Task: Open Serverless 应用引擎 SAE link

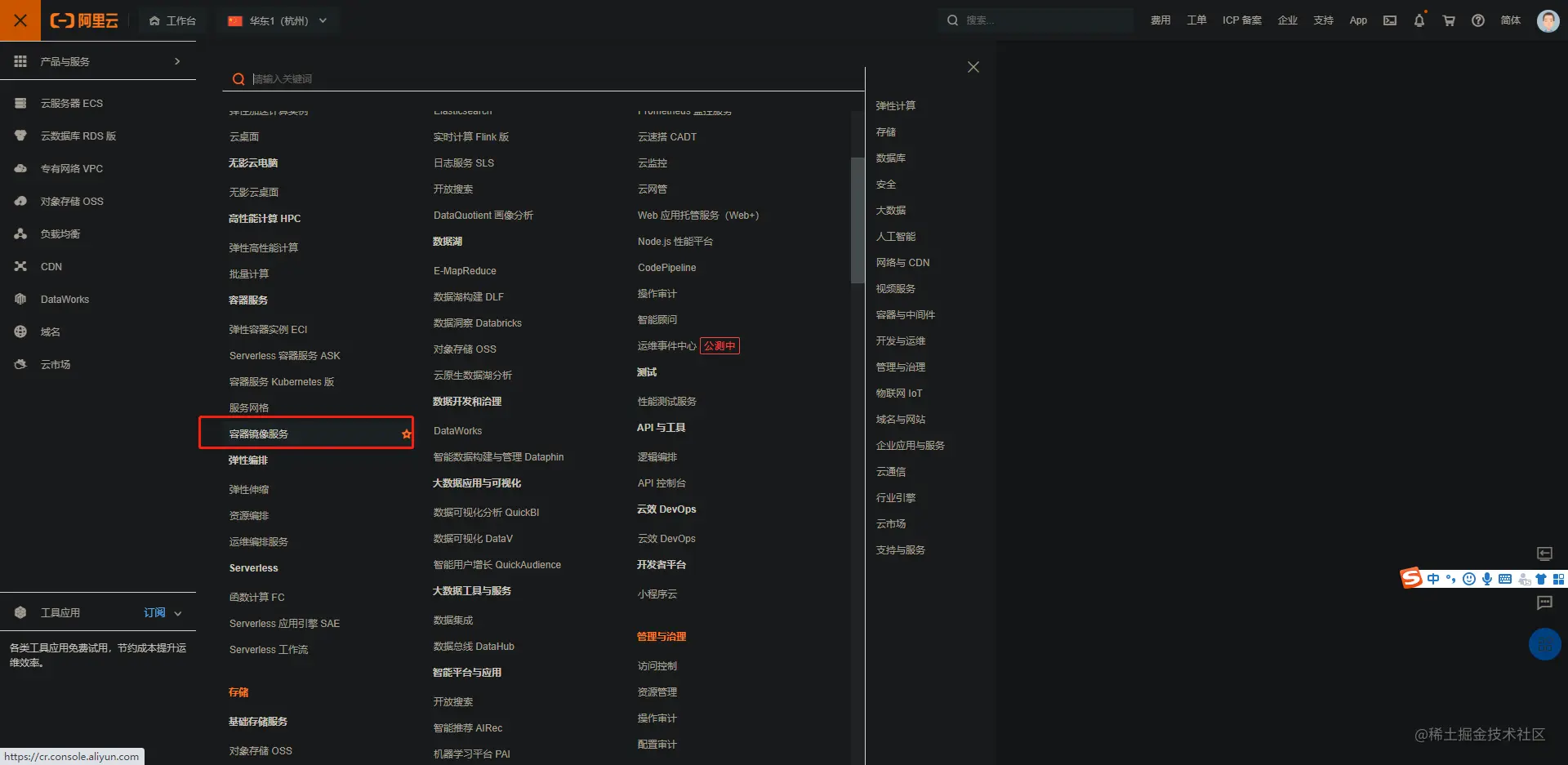Action: [x=284, y=623]
